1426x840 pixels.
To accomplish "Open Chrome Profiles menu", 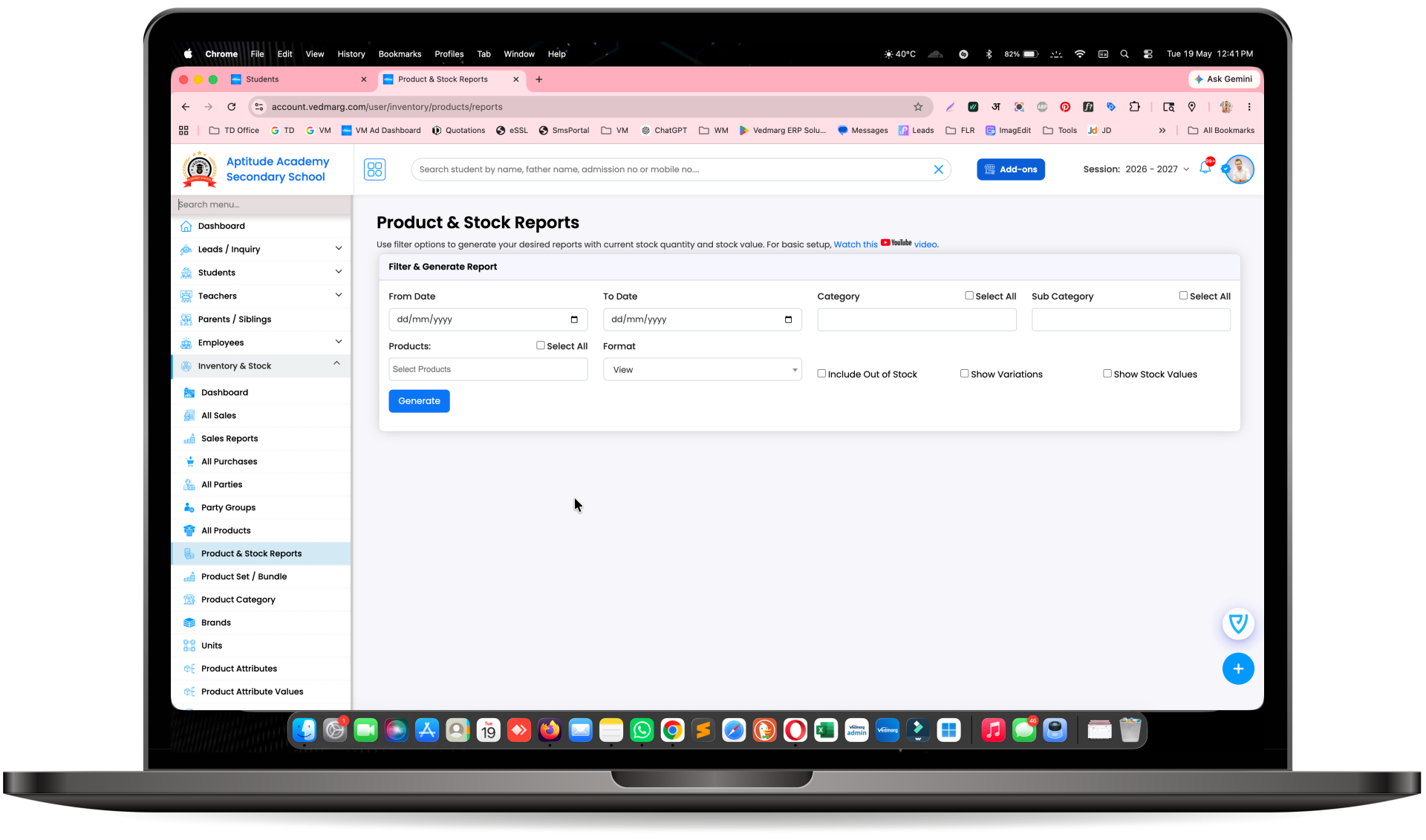I will click(x=449, y=54).
